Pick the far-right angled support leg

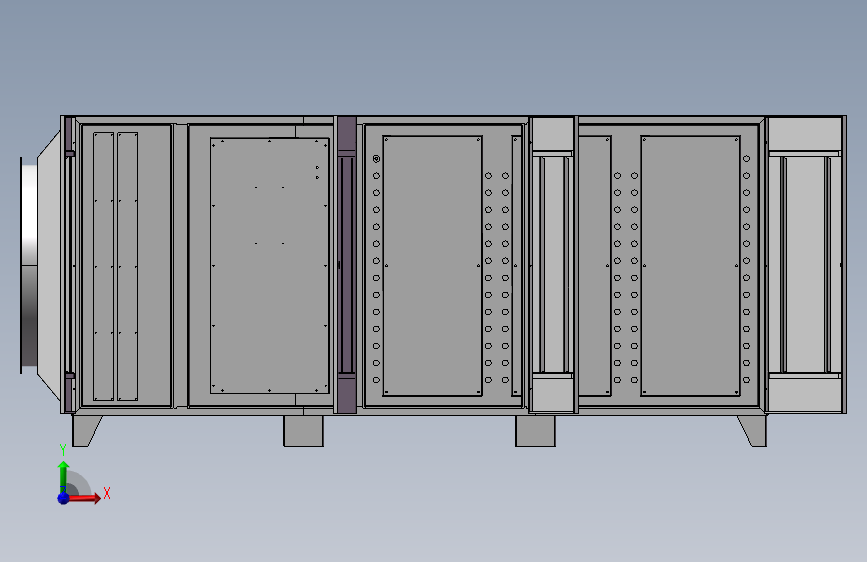(x=753, y=431)
